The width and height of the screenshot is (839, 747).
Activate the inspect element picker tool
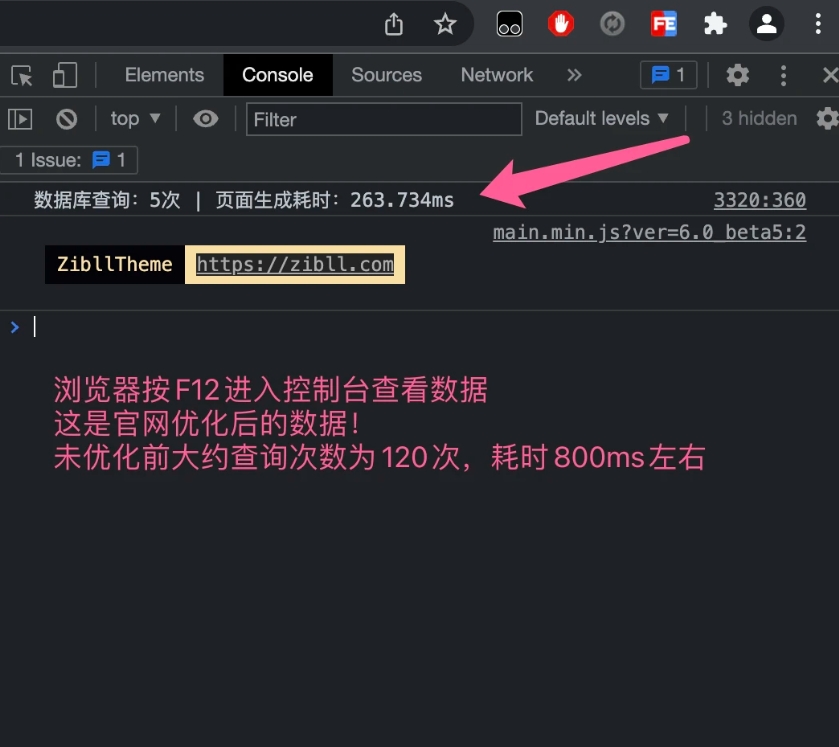coord(22,75)
